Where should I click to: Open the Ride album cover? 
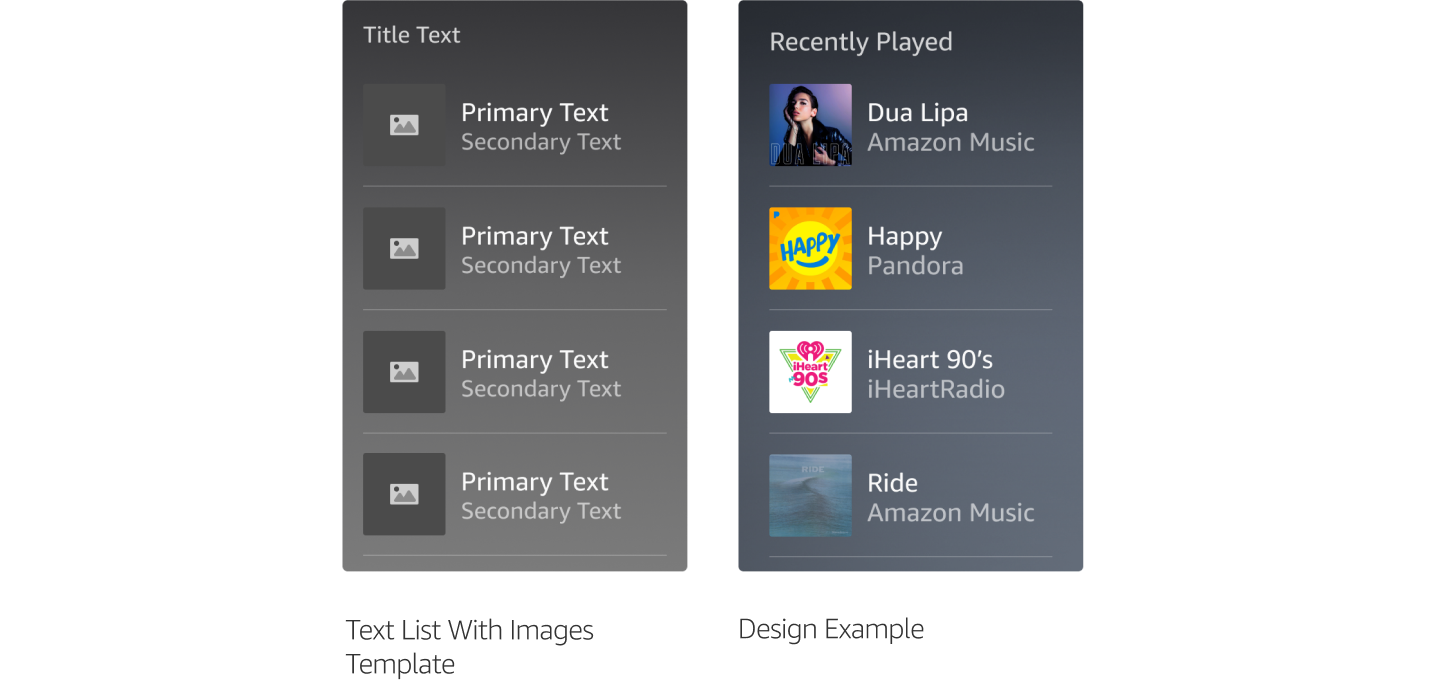(810, 495)
